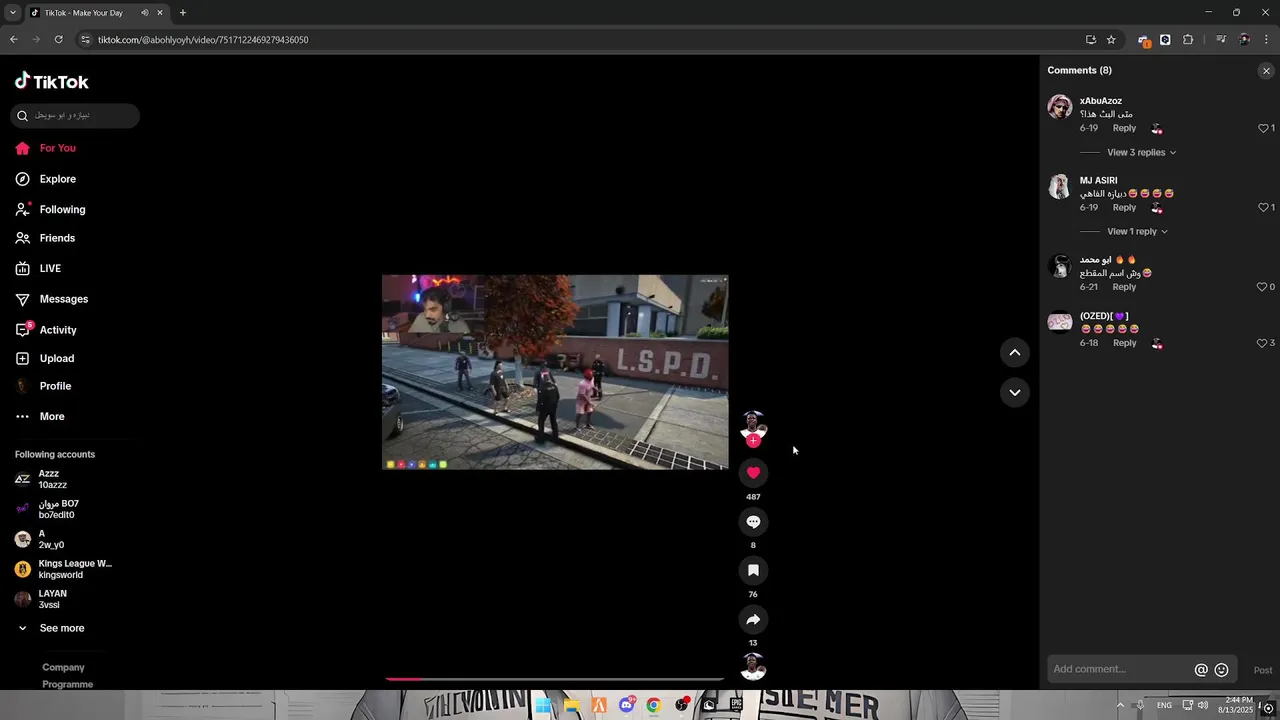
Task: Follow the creator via the red plus badge
Action: [x=753, y=441]
